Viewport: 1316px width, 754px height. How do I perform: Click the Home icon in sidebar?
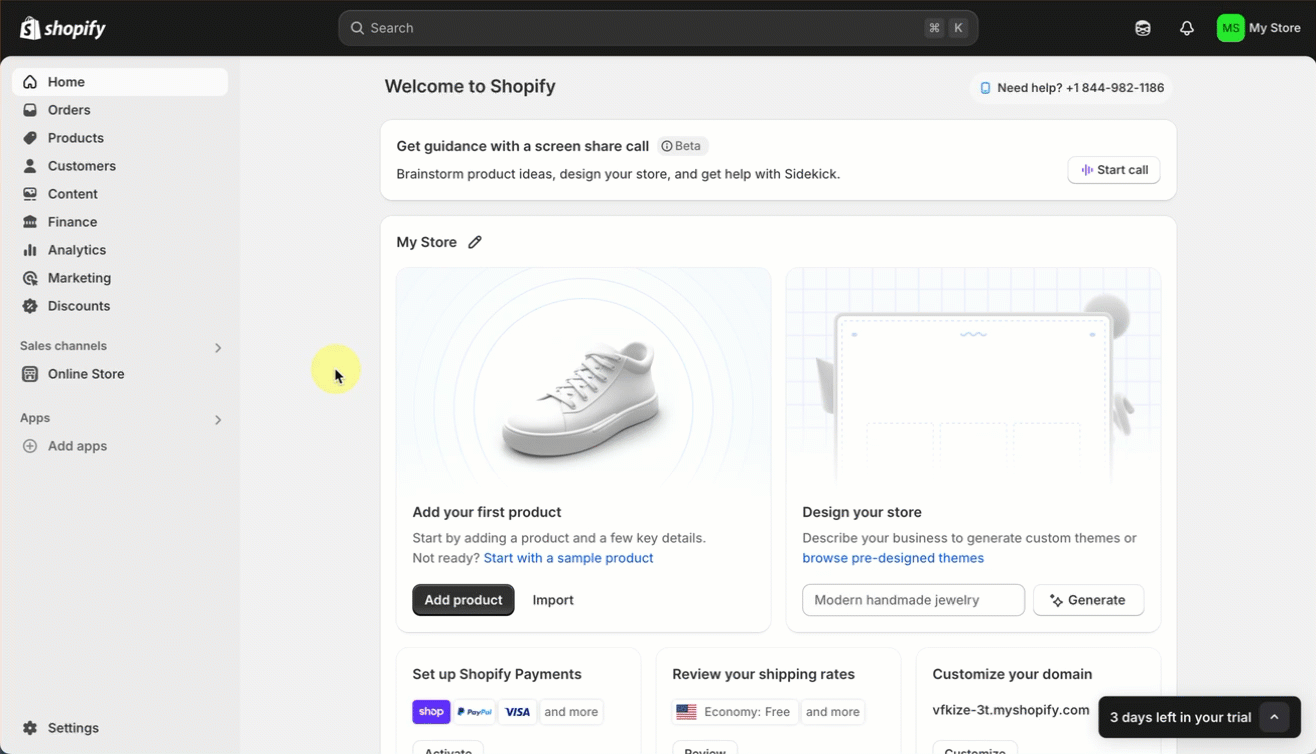(30, 82)
